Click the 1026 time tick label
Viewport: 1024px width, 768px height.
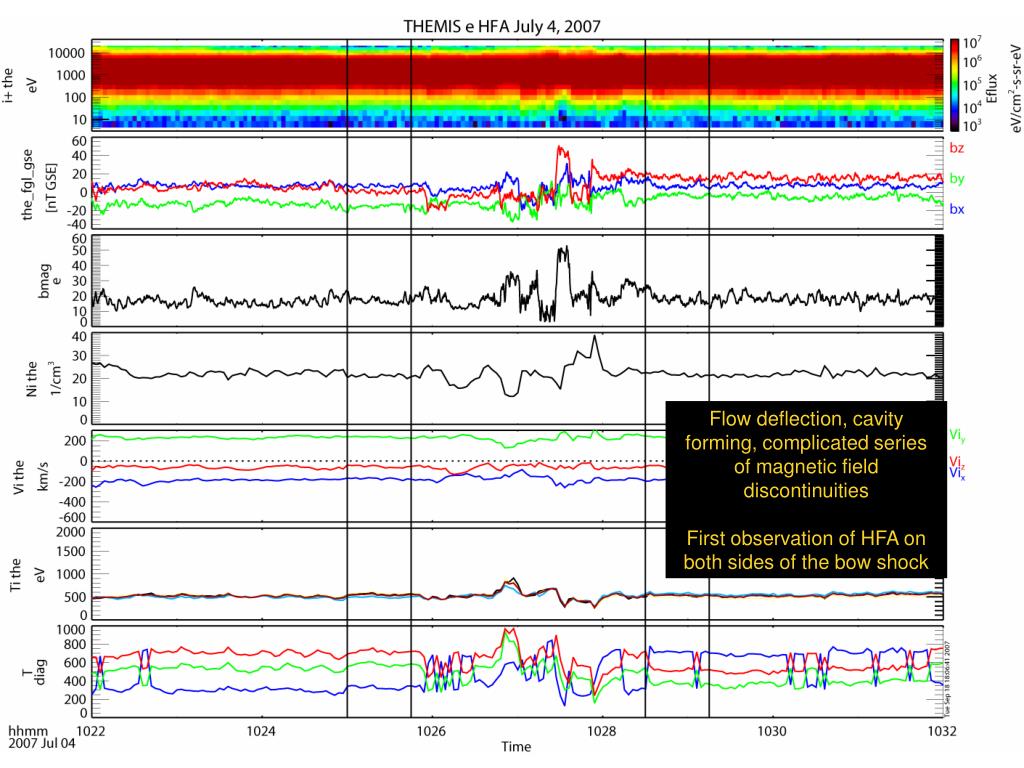(x=431, y=731)
